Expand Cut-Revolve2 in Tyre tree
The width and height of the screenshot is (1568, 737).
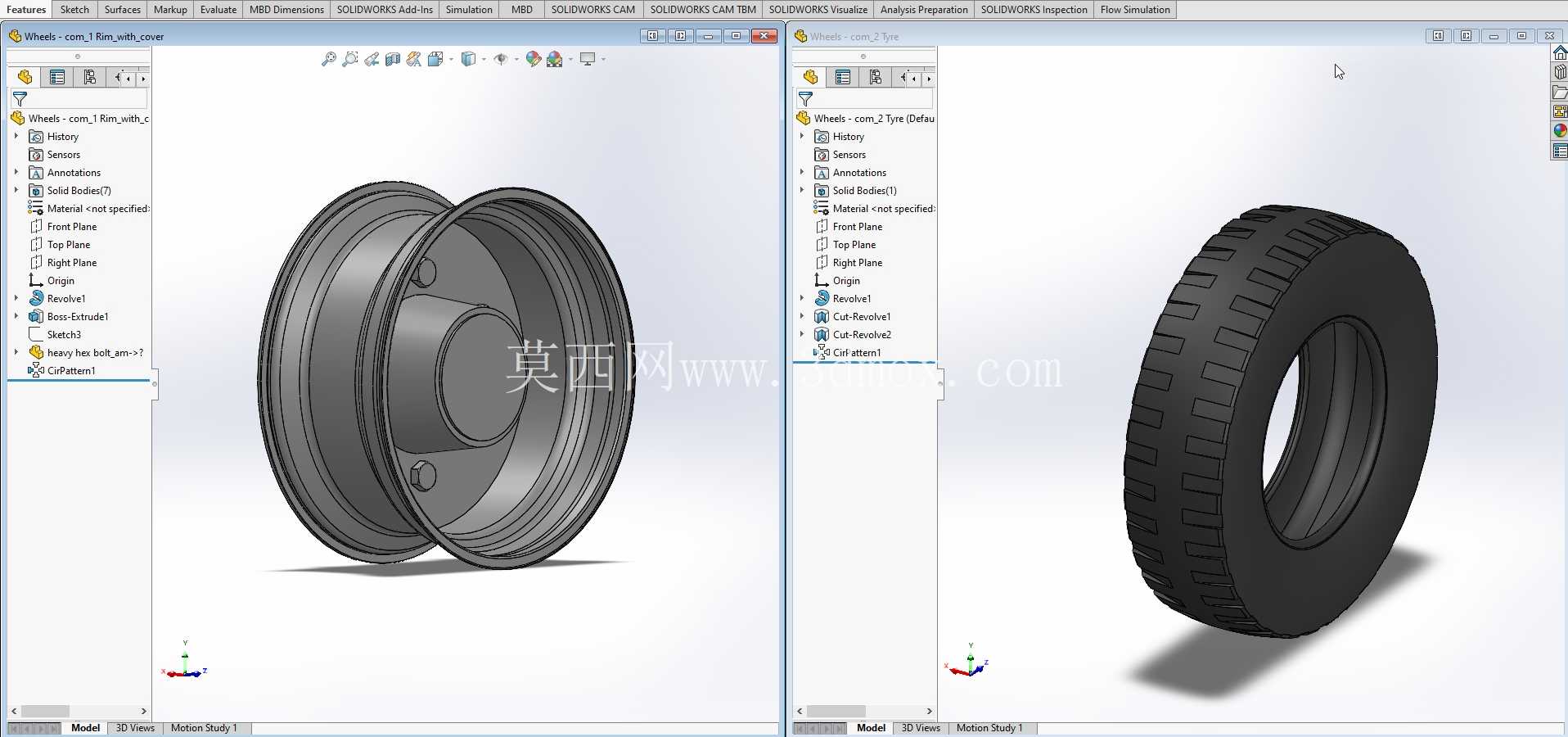(x=802, y=334)
